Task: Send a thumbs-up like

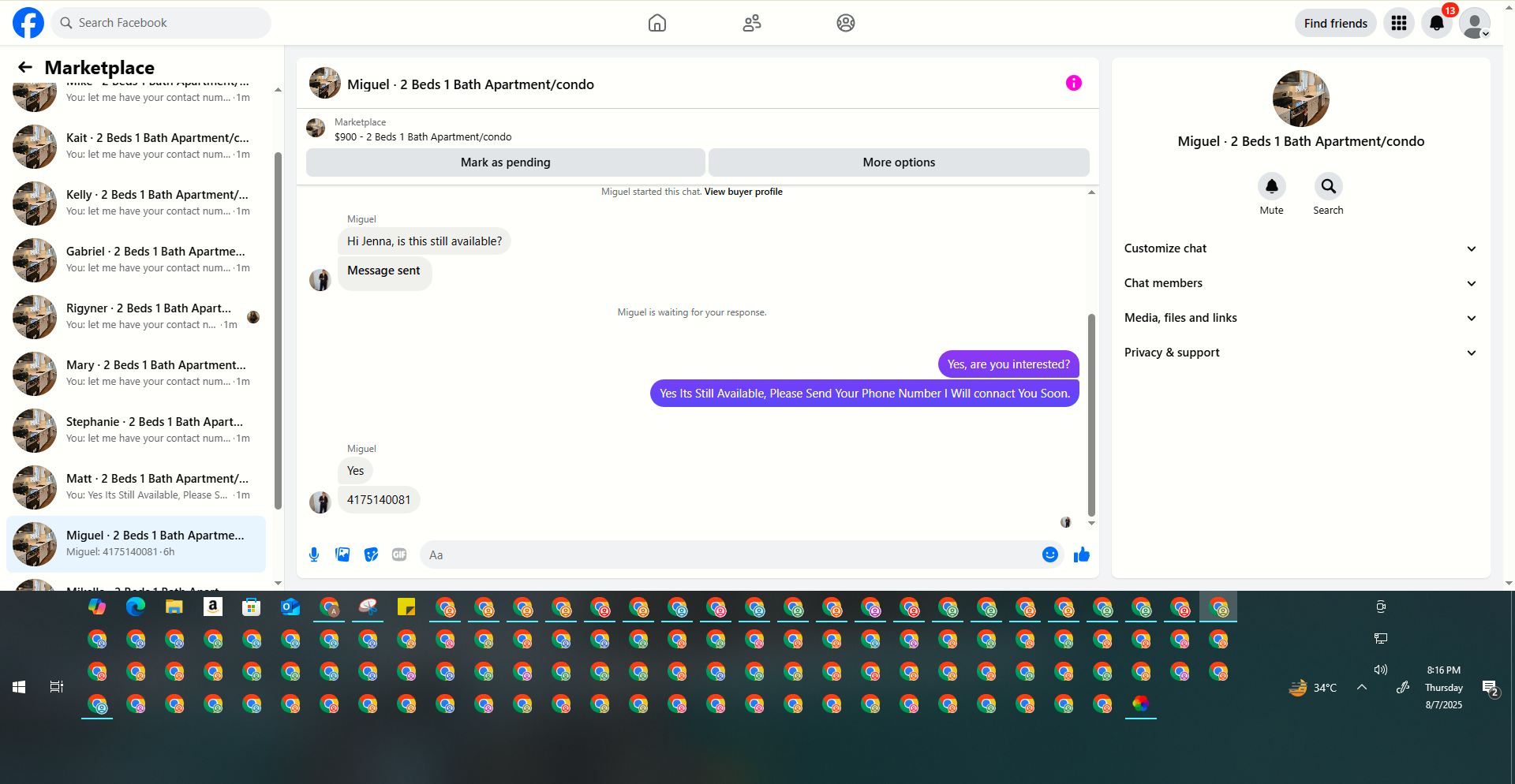Action: [x=1082, y=554]
